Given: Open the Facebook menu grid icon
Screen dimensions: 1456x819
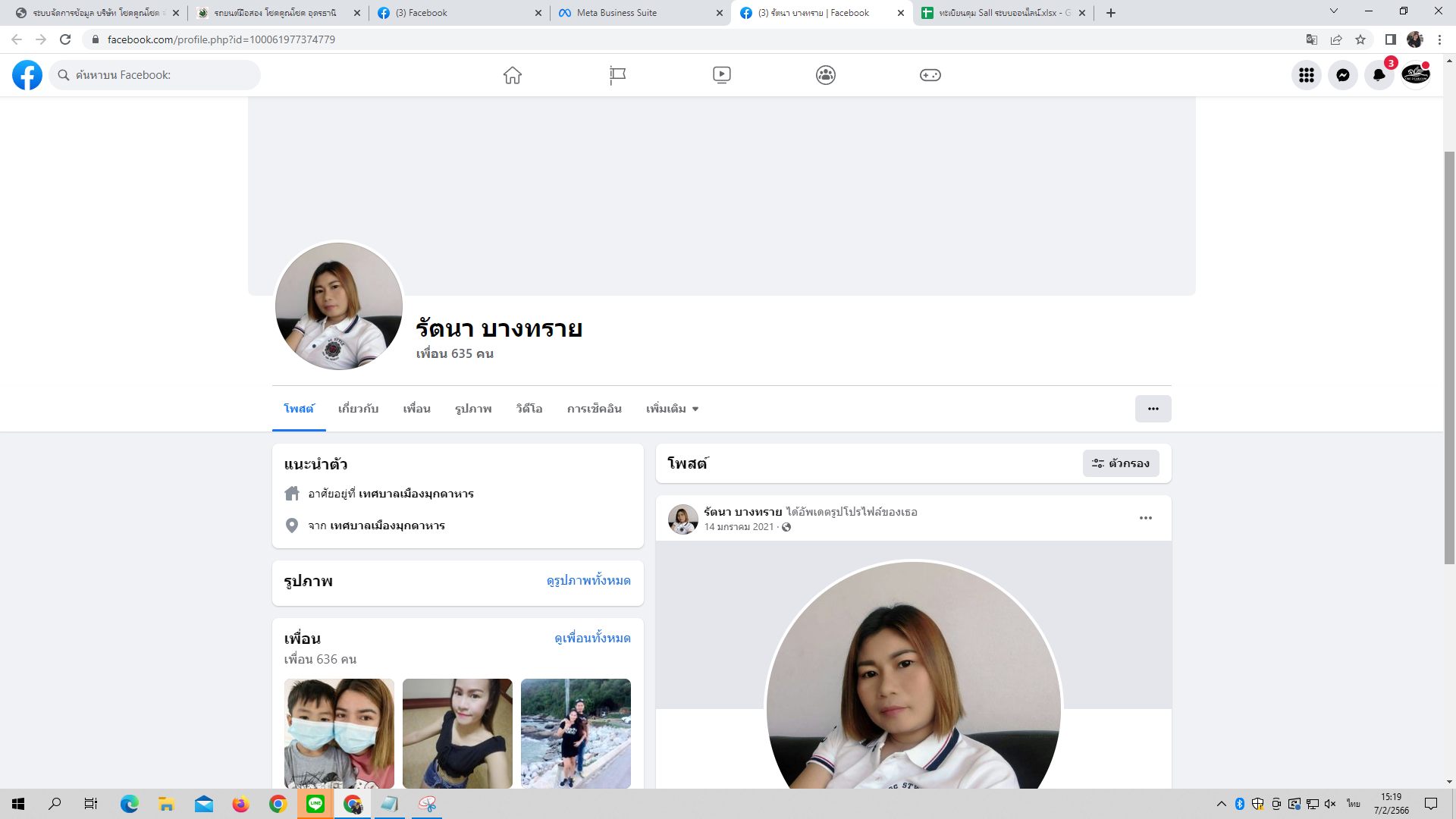Looking at the screenshot, I should pyautogui.click(x=1306, y=75).
